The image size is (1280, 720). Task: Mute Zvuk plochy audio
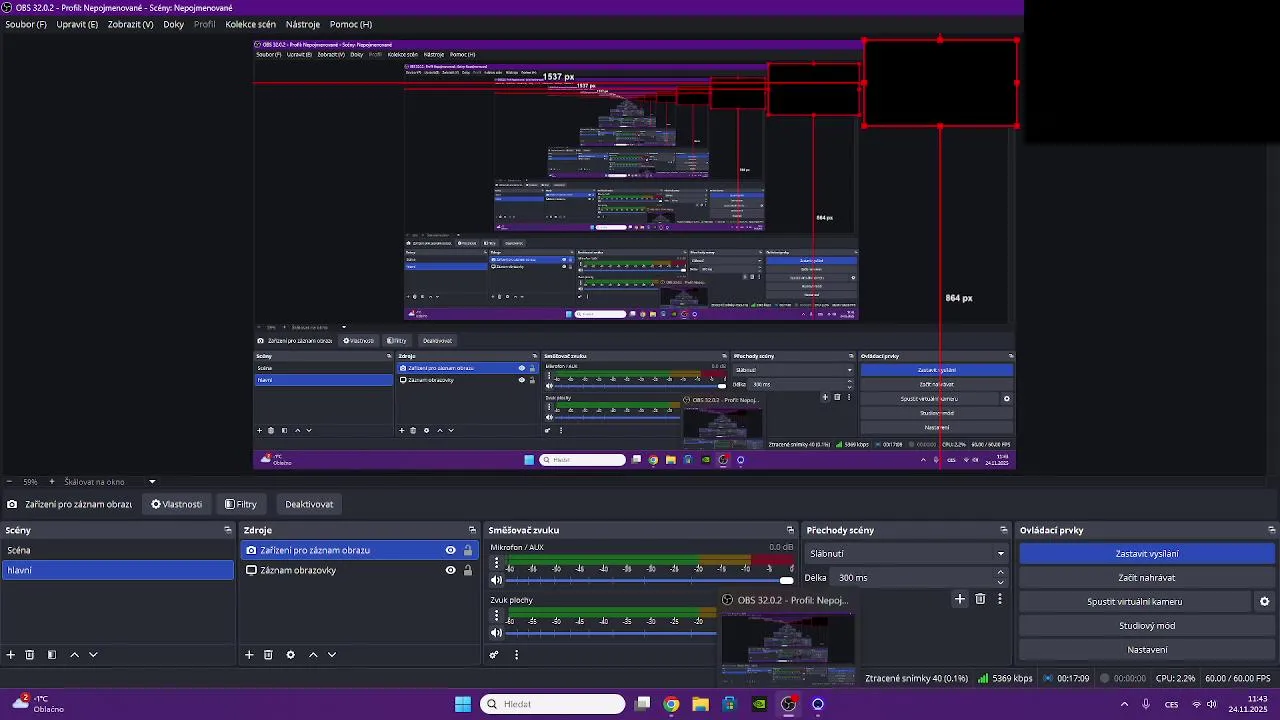click(496, 633)
